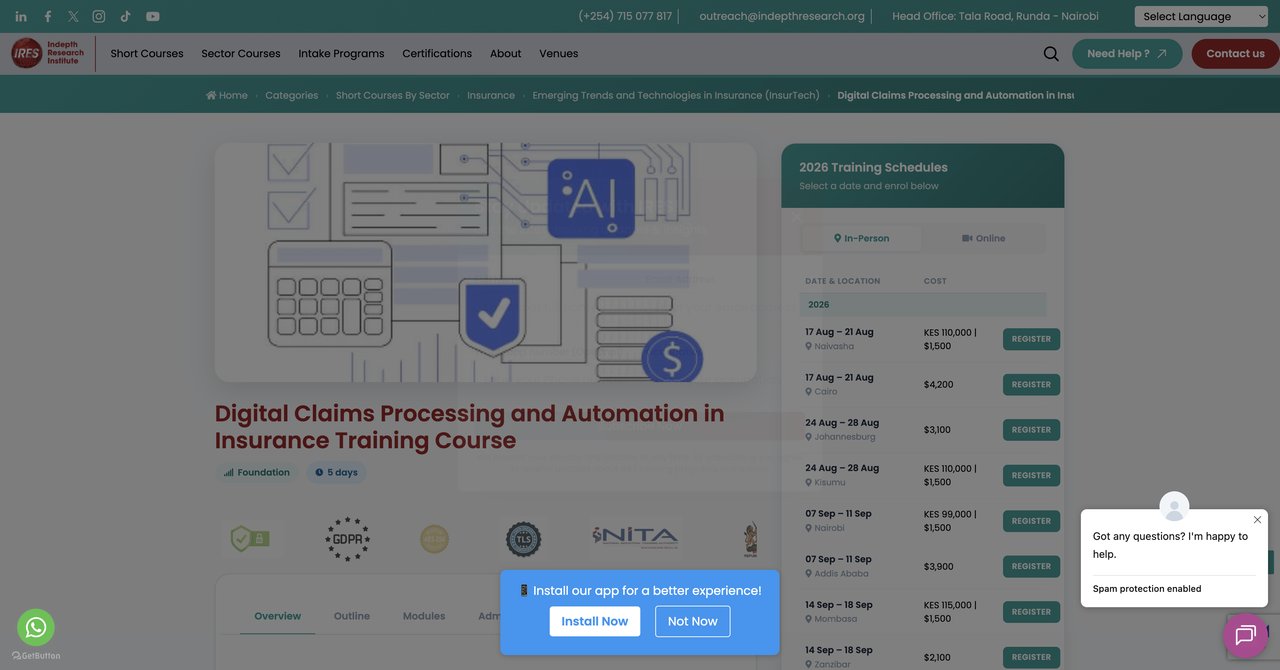Register for 14 Sep Mombasa session
This screenshot has height=670, width=1280.
point(1031,612)
